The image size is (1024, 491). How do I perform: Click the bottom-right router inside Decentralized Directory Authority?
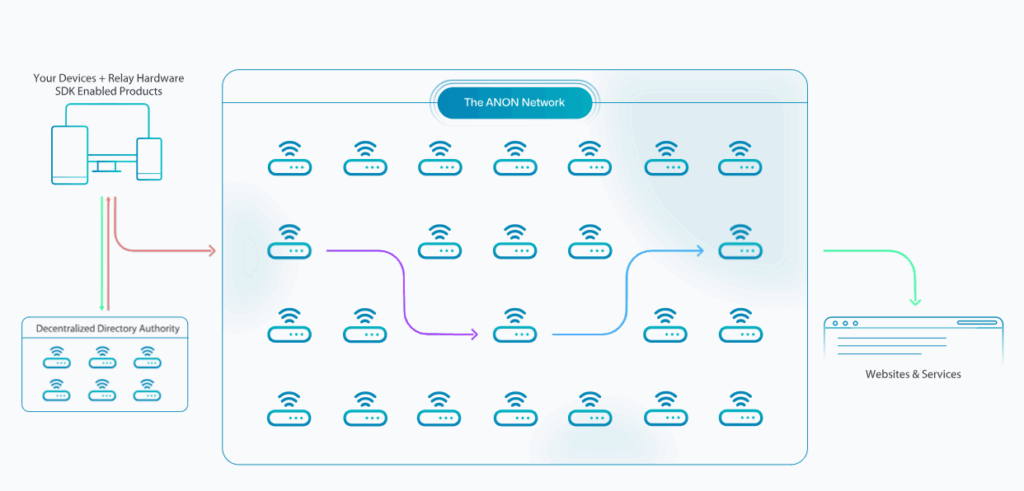(x=148, y=389)
